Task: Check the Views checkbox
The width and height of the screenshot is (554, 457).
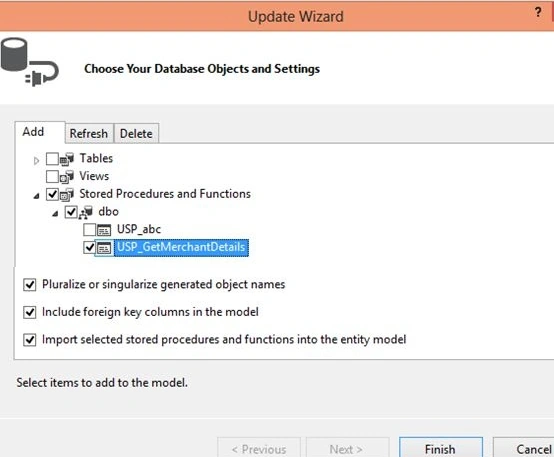Action: [52, 176]
